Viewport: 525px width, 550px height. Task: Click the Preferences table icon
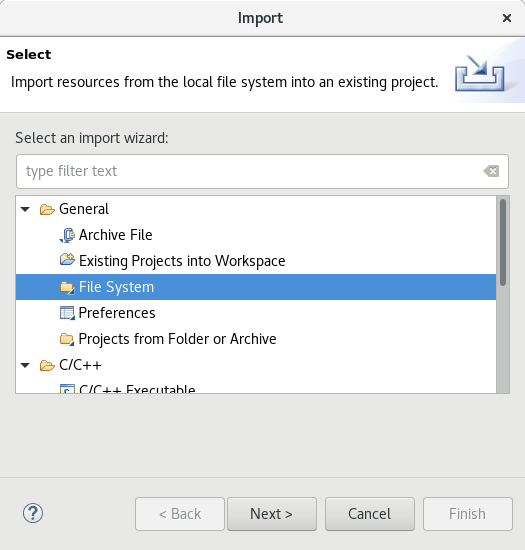coord(67,313)
